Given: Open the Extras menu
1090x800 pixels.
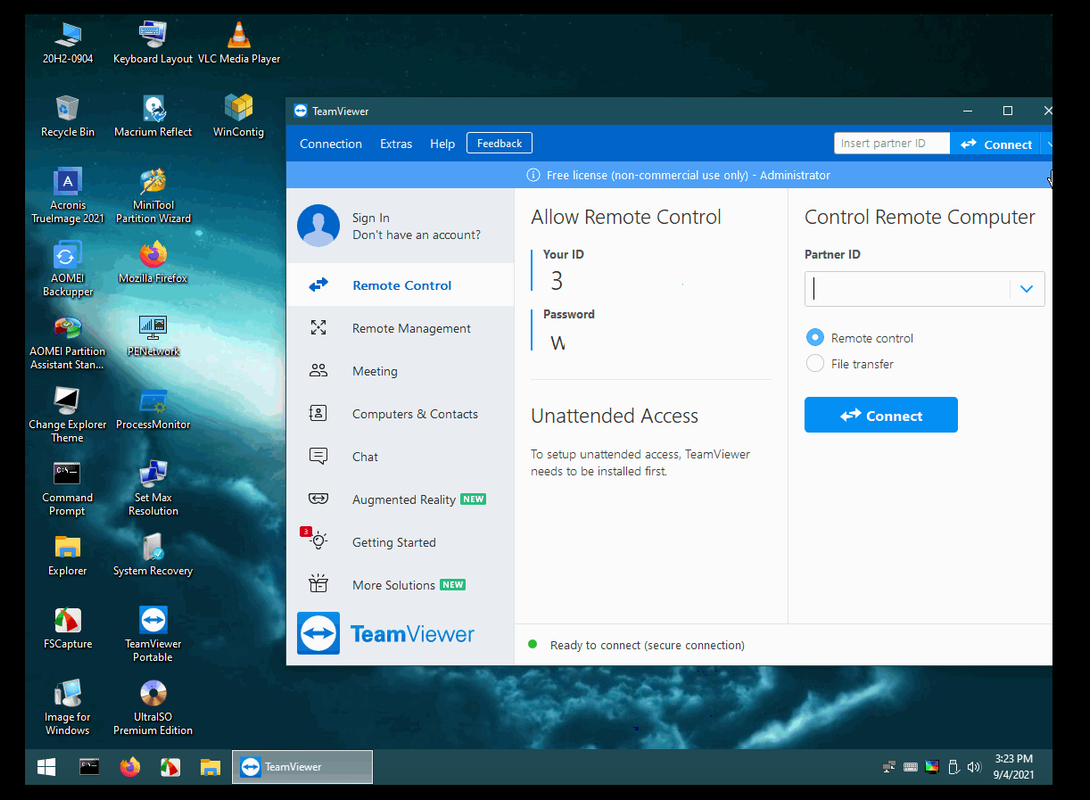Looking at the screenshot, I should [396, 144].
